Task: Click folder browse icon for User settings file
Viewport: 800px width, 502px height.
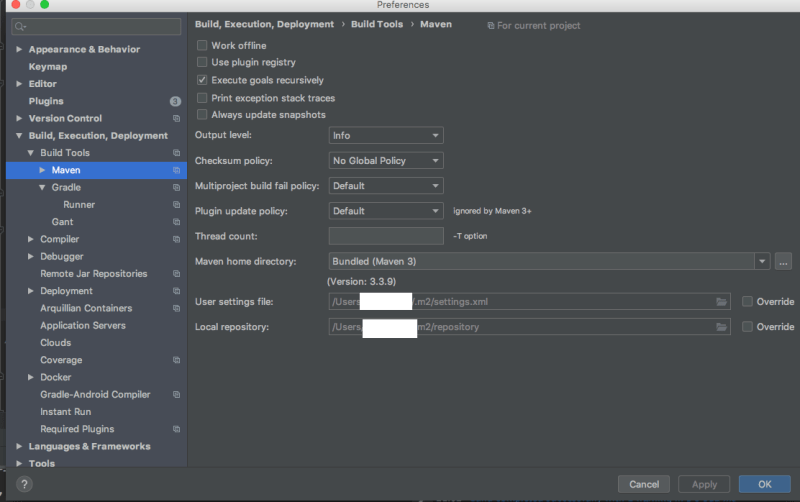Action: click(x=721, y=302)
